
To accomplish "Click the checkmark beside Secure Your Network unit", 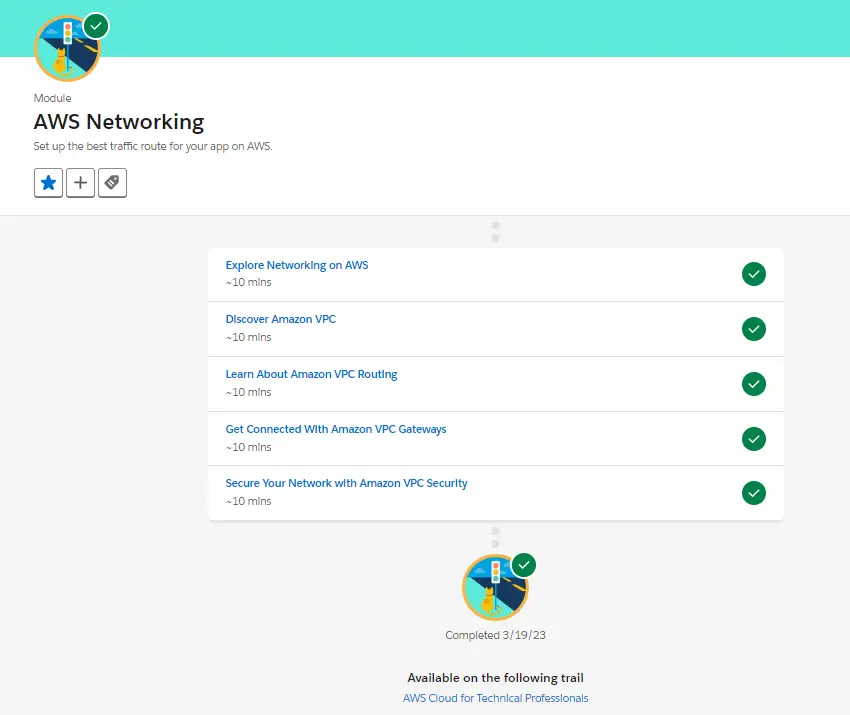I will coord(754,493).
